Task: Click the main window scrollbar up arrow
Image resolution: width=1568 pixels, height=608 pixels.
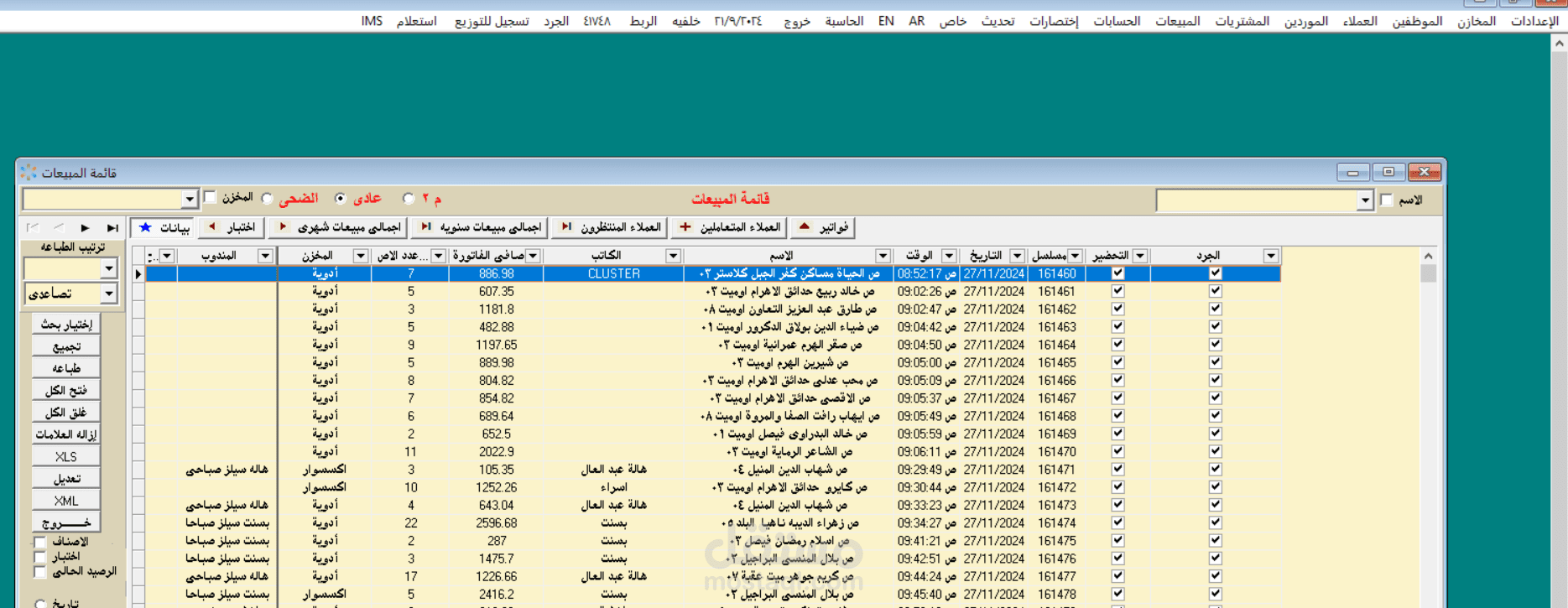Action: pos(1560,43)
